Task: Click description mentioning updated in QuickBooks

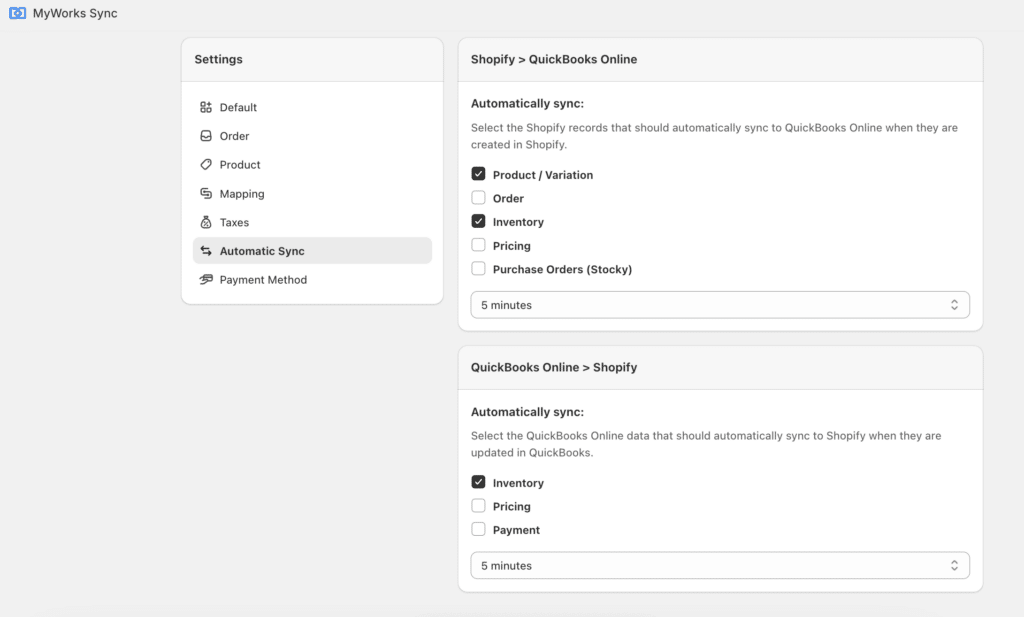Action: coord(706,444)
